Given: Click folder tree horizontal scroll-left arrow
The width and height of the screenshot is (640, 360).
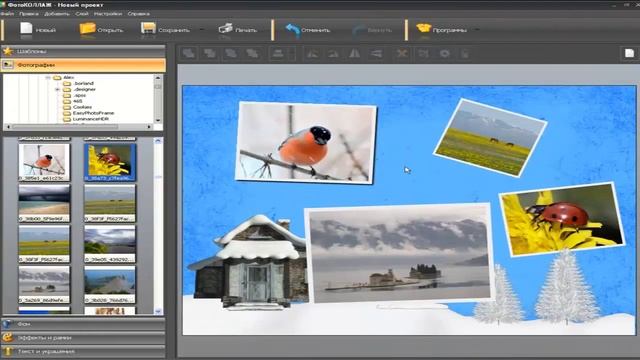Looking at the screenshot, I should point(8,127).
